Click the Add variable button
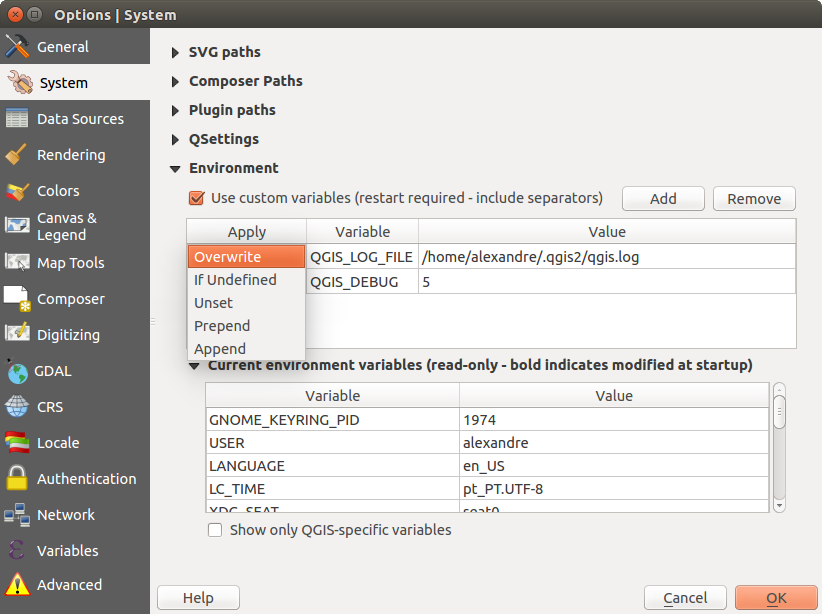Screen dimensions: 822x614 click(x=663, y=199)
